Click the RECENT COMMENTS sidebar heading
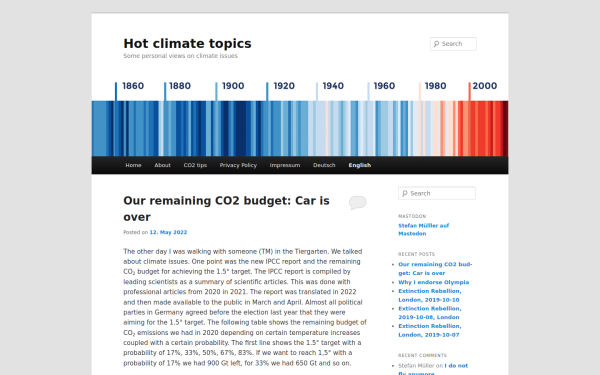 422,355
